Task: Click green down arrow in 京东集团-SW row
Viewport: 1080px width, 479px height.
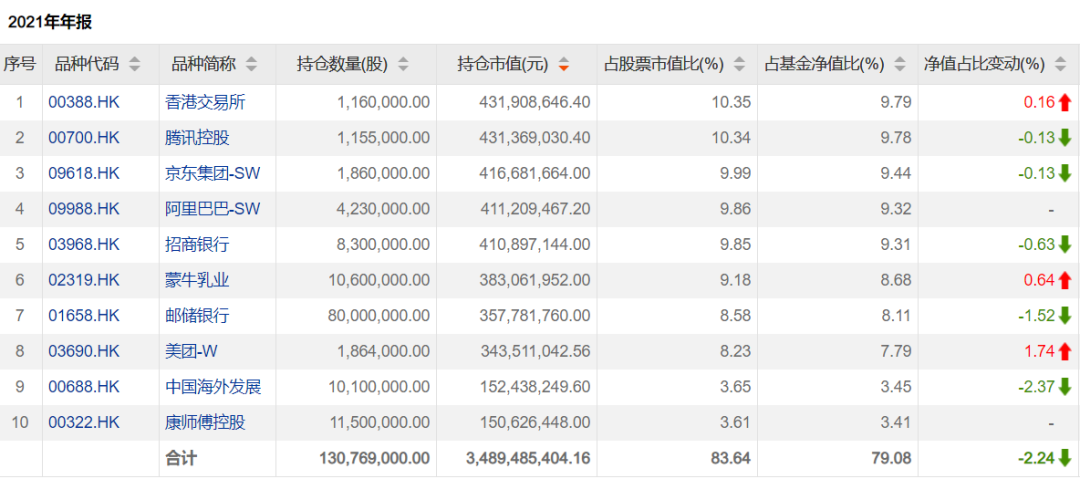Action: tap(1065, 174)
